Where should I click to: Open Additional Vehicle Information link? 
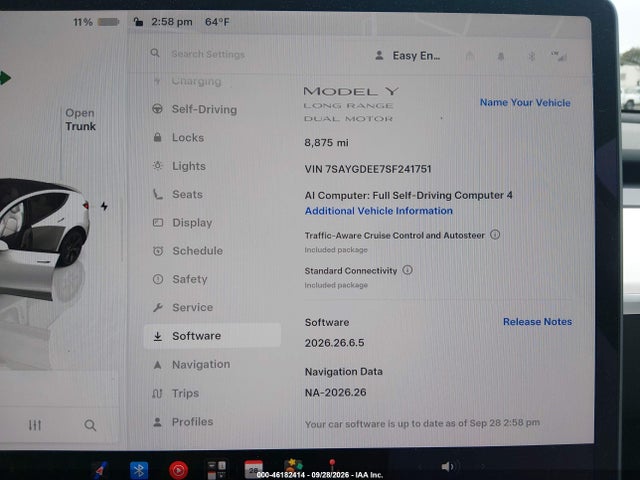coord(379,211)
